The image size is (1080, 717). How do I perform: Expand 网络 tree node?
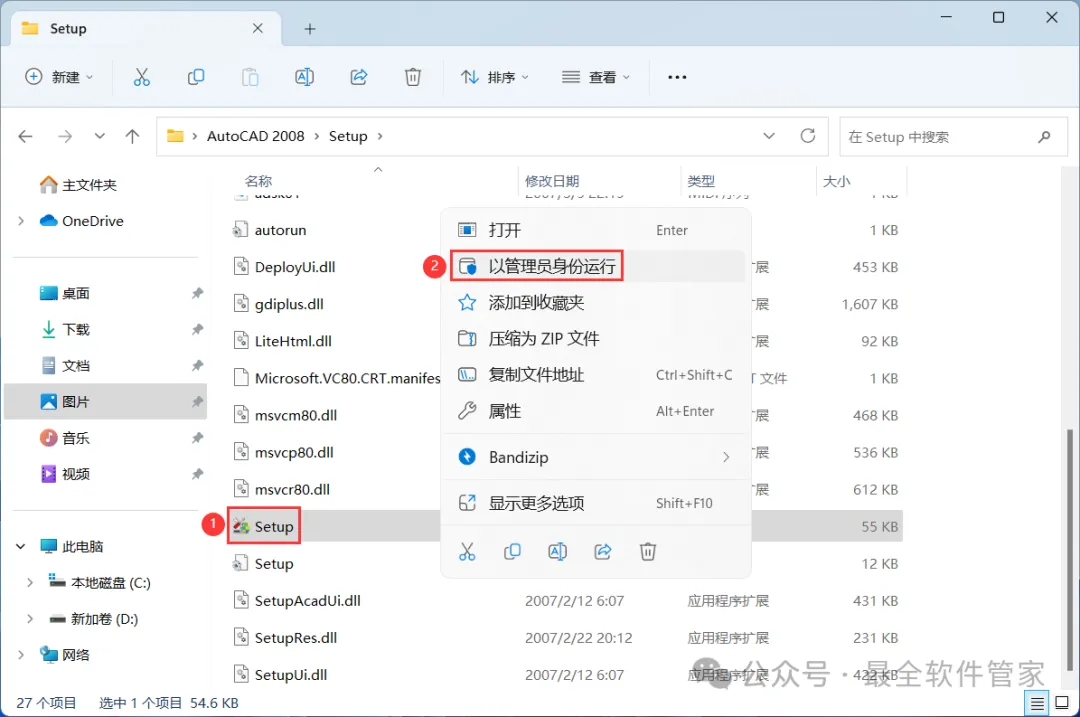coord(21,654)
